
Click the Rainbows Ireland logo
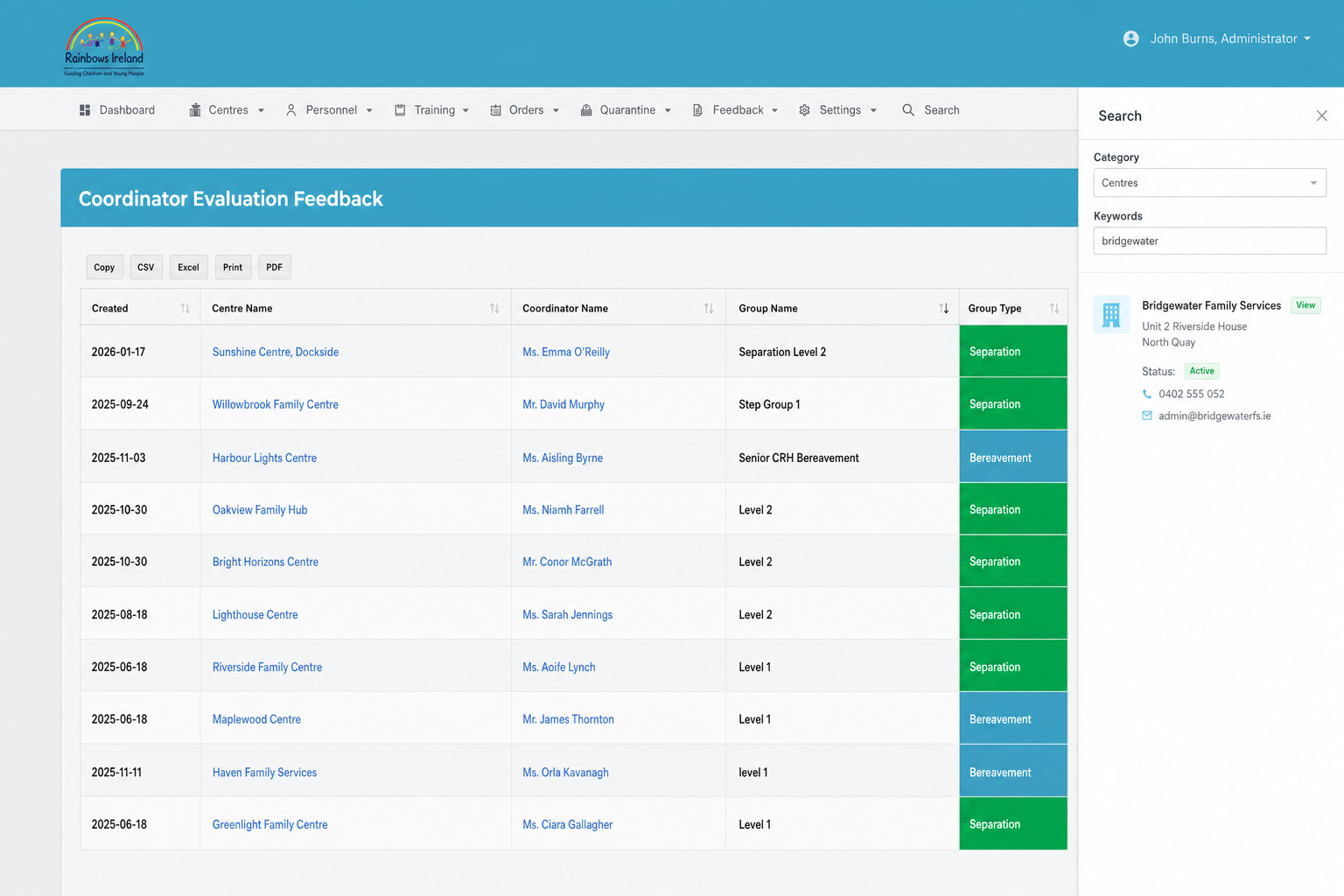click(x=104, y=47)
